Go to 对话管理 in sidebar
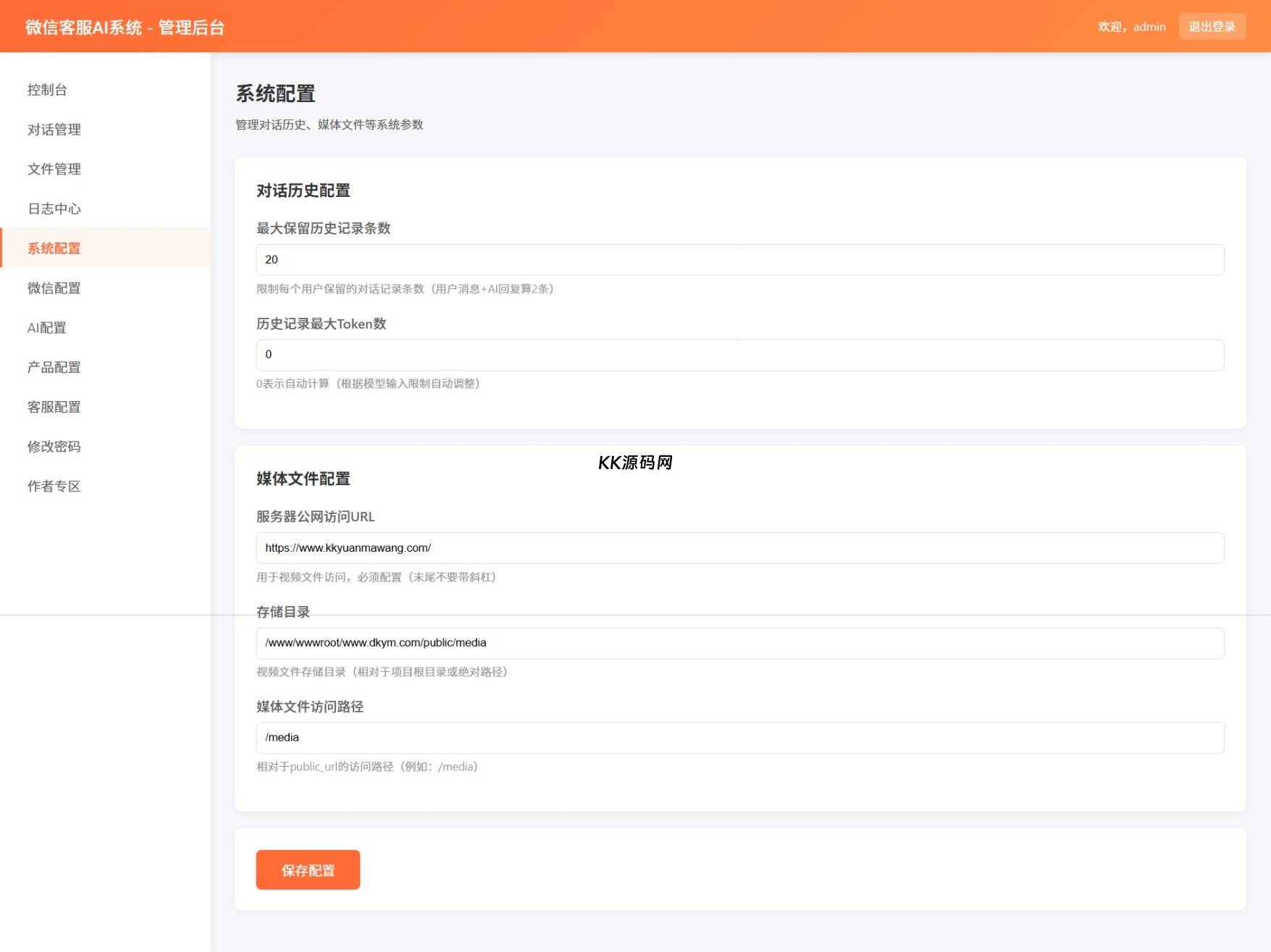1271x952 pixels. point(54,130)
